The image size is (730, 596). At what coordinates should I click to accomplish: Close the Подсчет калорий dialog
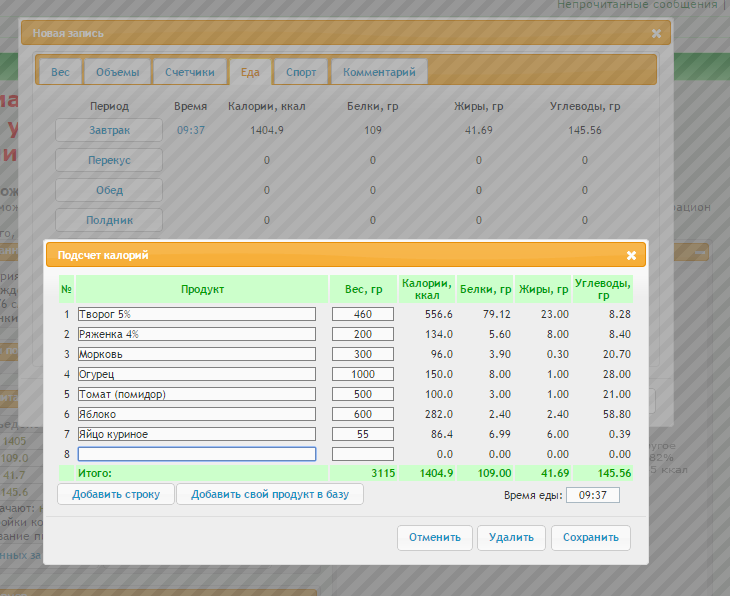[x=631, y=255]
